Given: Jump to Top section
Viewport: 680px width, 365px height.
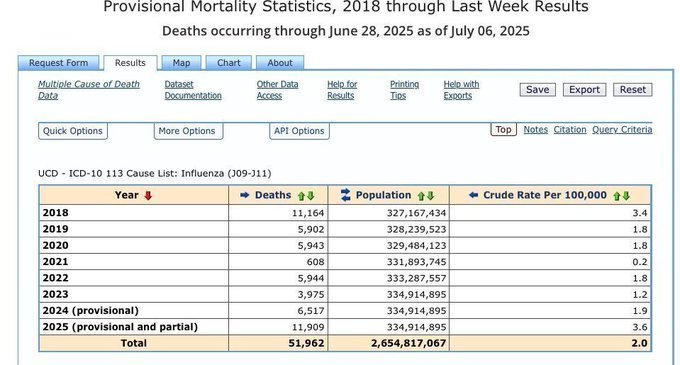Looking at the screenshot, I should (503, 130).
